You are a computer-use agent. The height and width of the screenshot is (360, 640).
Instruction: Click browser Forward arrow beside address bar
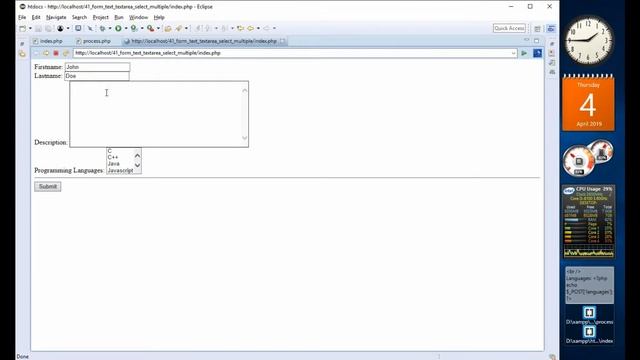pyautogui.click(x=46, y=53)
